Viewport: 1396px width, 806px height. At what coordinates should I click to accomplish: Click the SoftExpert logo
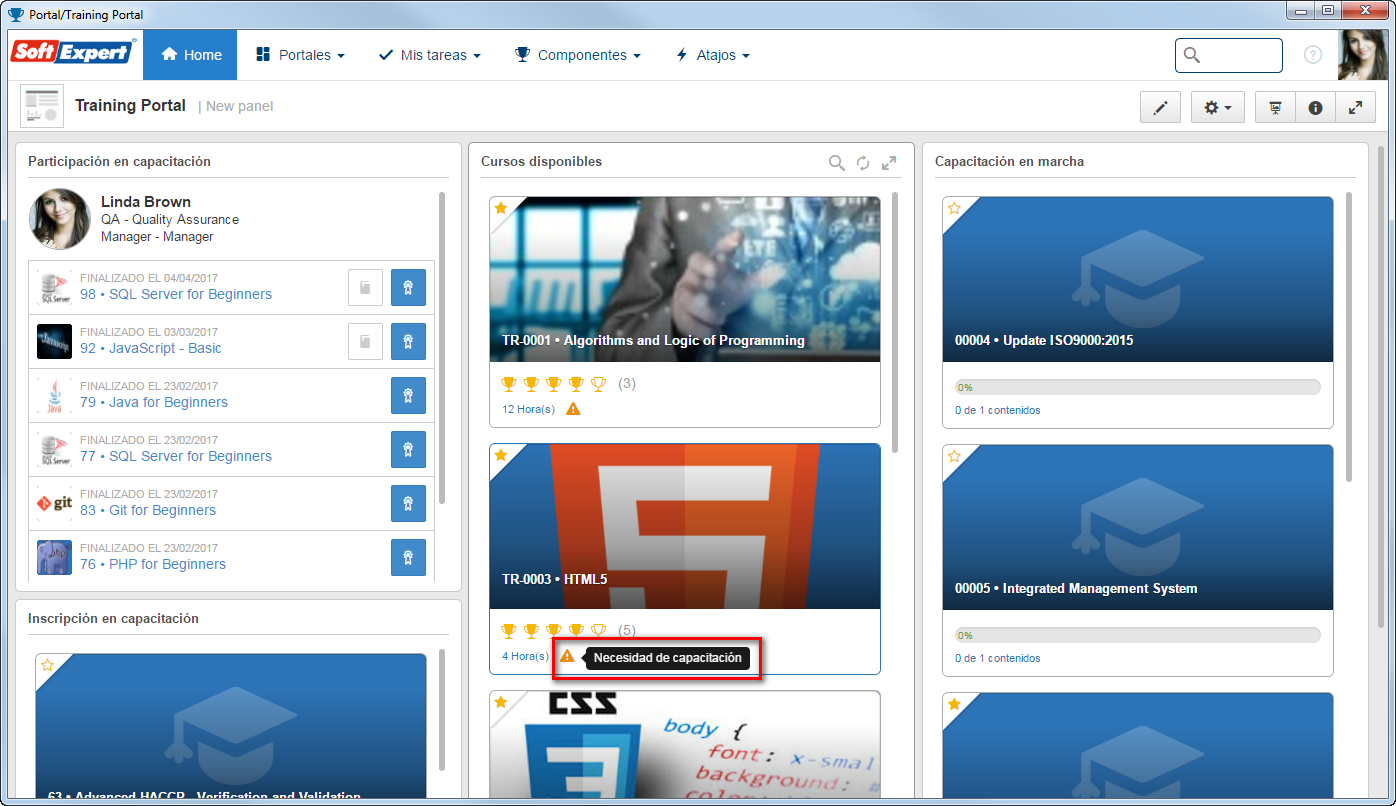74,52
